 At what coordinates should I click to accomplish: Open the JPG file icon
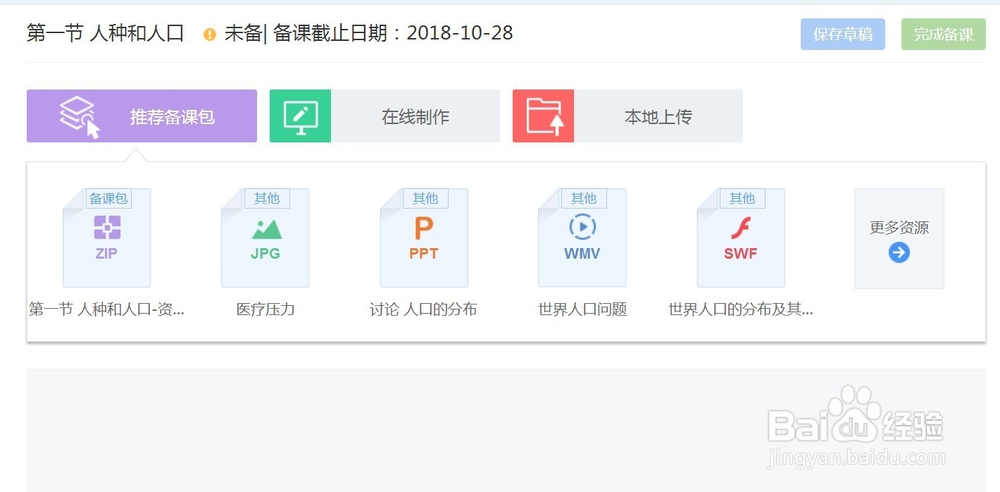click(265, 237)
